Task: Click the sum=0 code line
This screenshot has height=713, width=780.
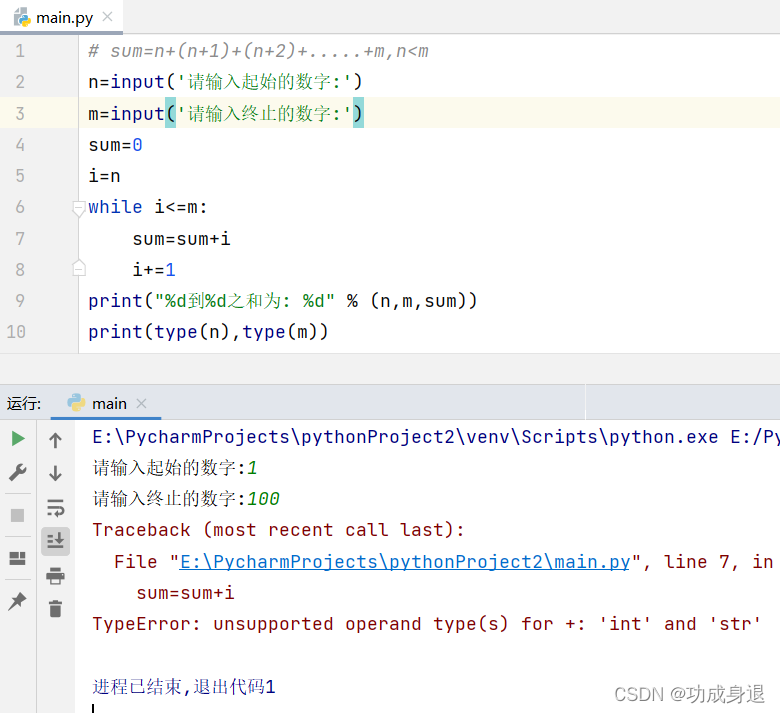Action: pos(115,145)
